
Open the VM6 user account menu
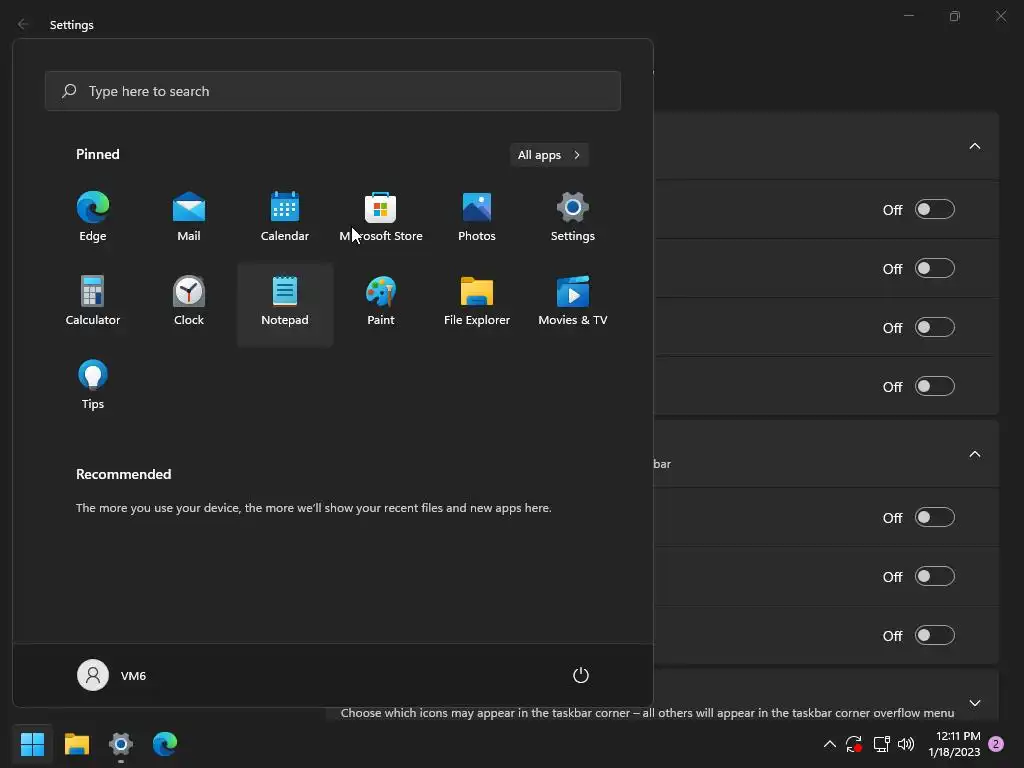(x=112, y=675)
